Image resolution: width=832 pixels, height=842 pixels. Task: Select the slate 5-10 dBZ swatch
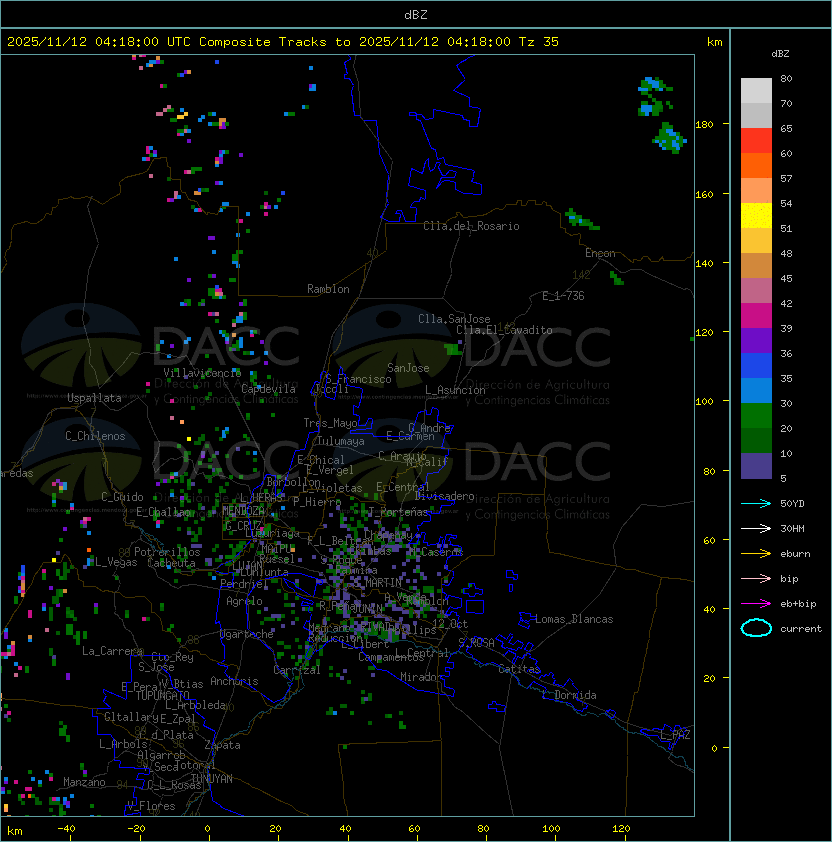(x=756, y=466)
